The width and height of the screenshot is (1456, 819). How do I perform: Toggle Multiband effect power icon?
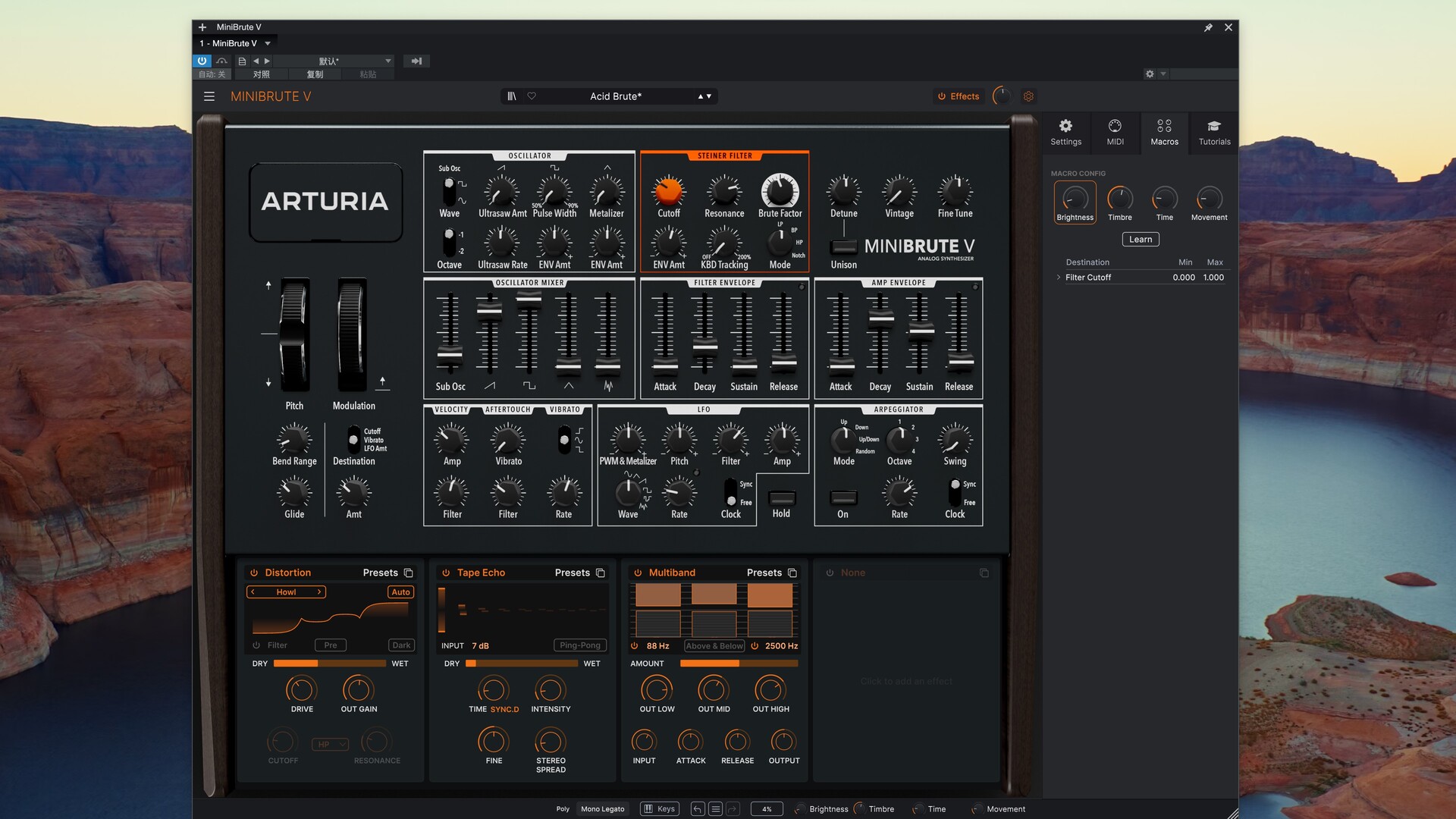[638, 573]
